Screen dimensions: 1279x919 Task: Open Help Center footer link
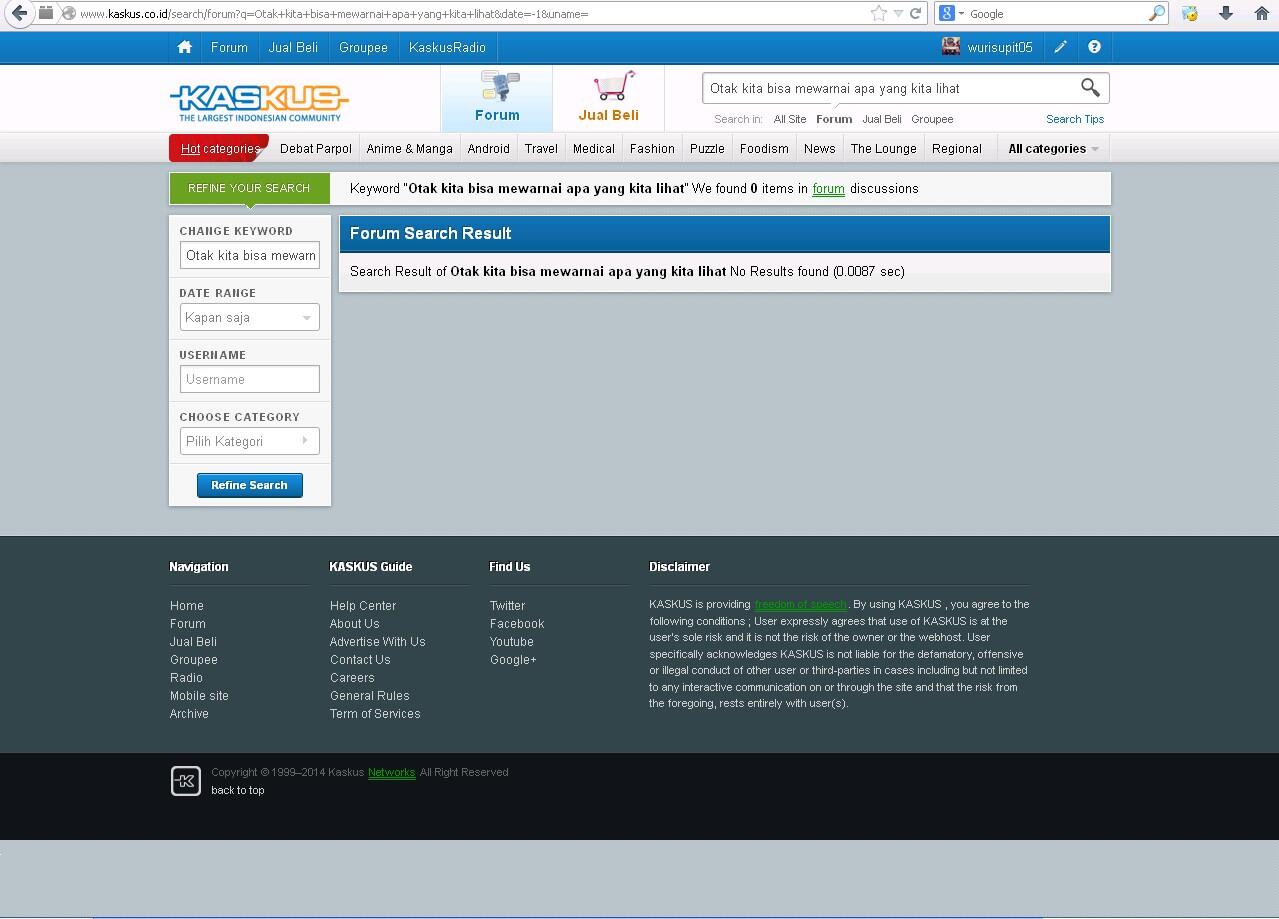(x=363, y=605)
